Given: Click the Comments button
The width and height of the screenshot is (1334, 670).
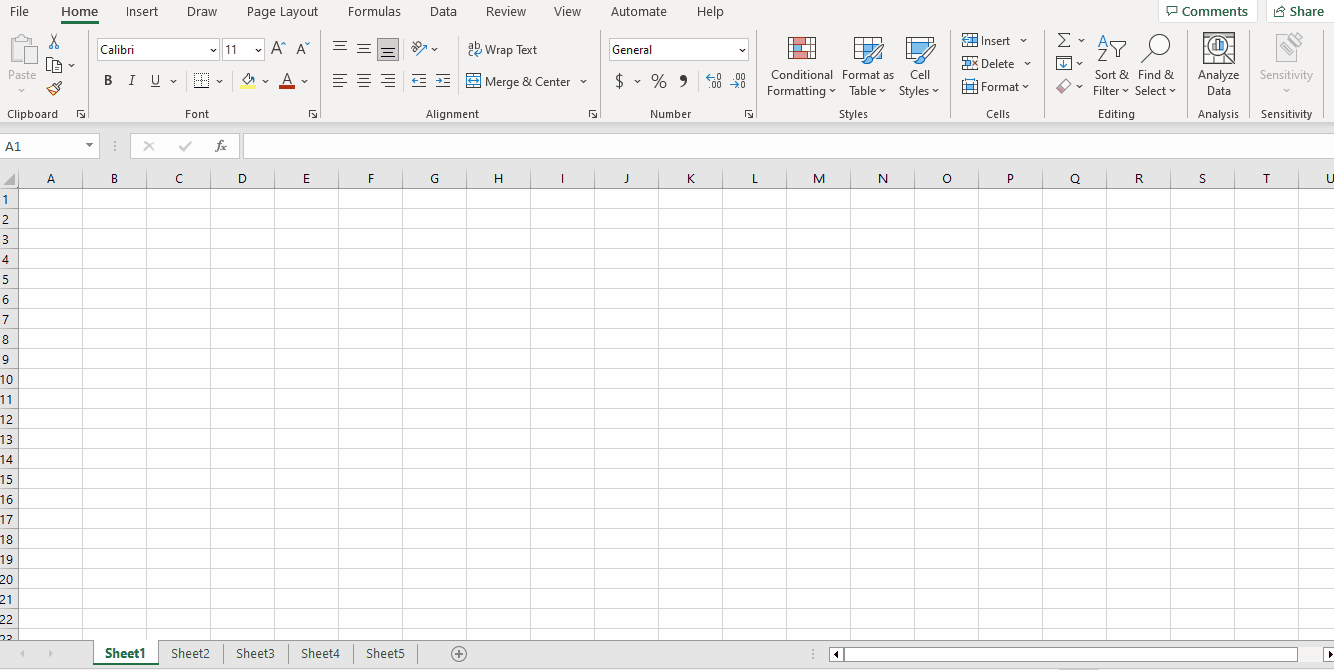Looking at the screenshot, I should [x=1207, y=11].
